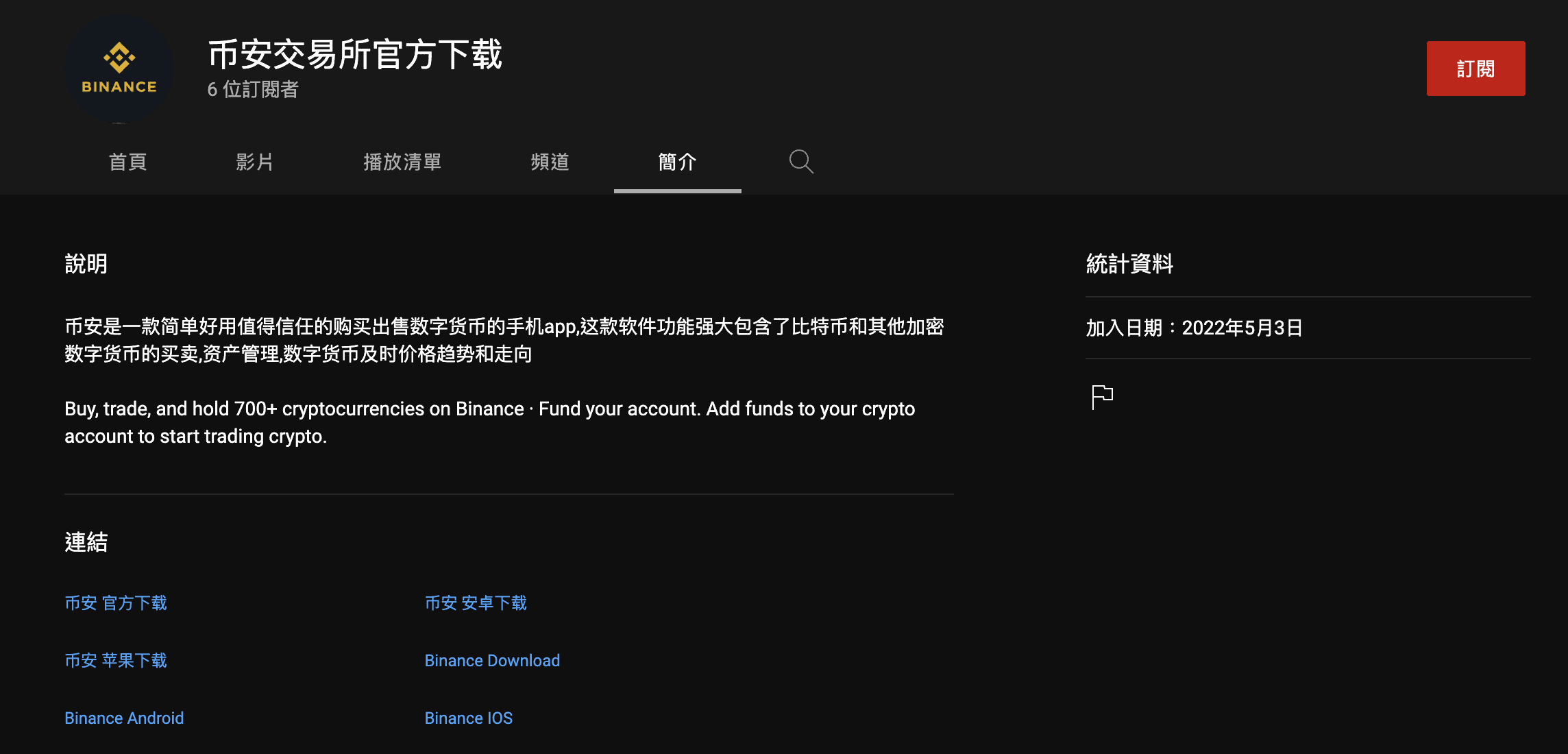Go to the 頻道 tab
This screenshot has height=754, width=1568.
tap(550, 162)
